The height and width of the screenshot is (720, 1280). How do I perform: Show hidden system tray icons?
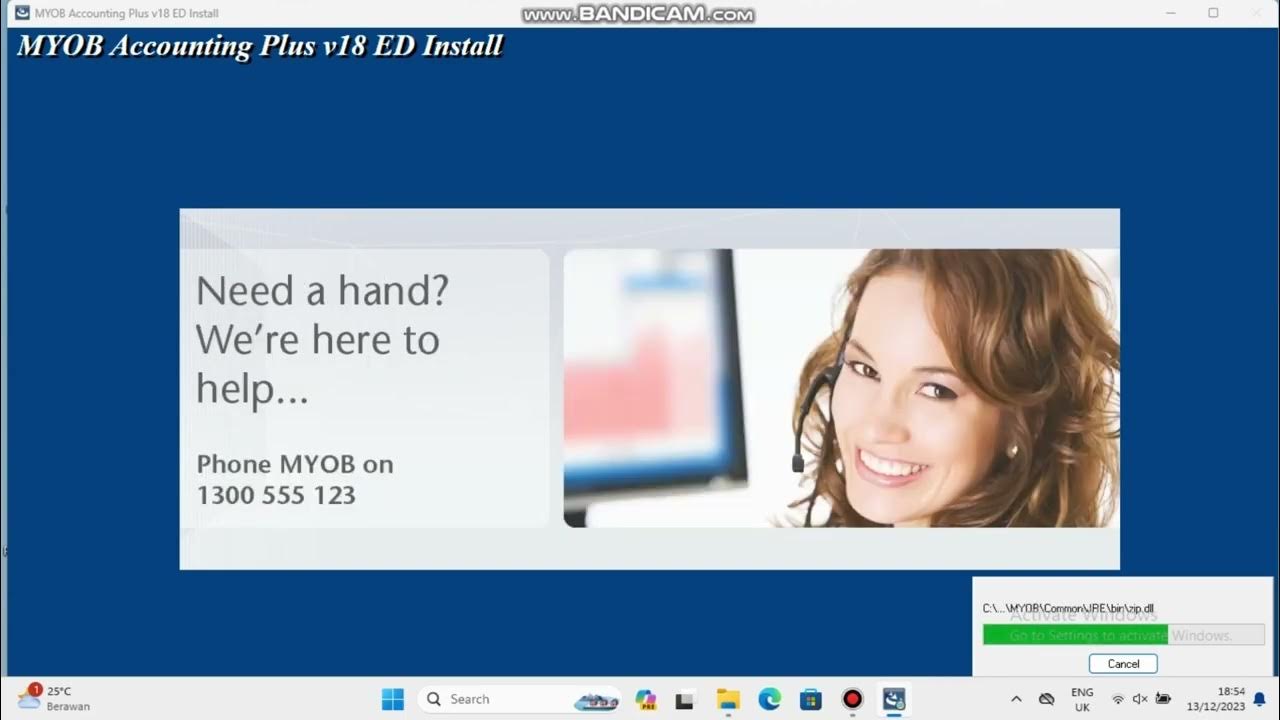[x=1016, y=699]
